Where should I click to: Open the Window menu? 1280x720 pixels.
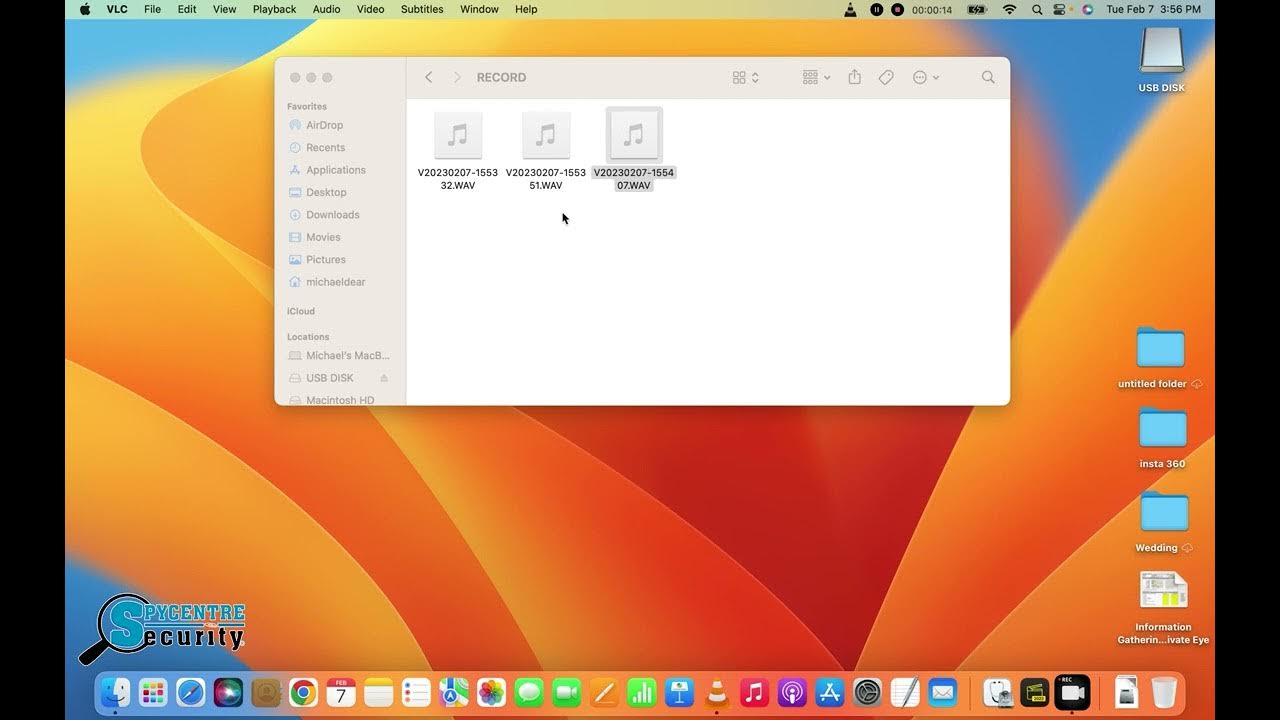click(x=479, y=9)
